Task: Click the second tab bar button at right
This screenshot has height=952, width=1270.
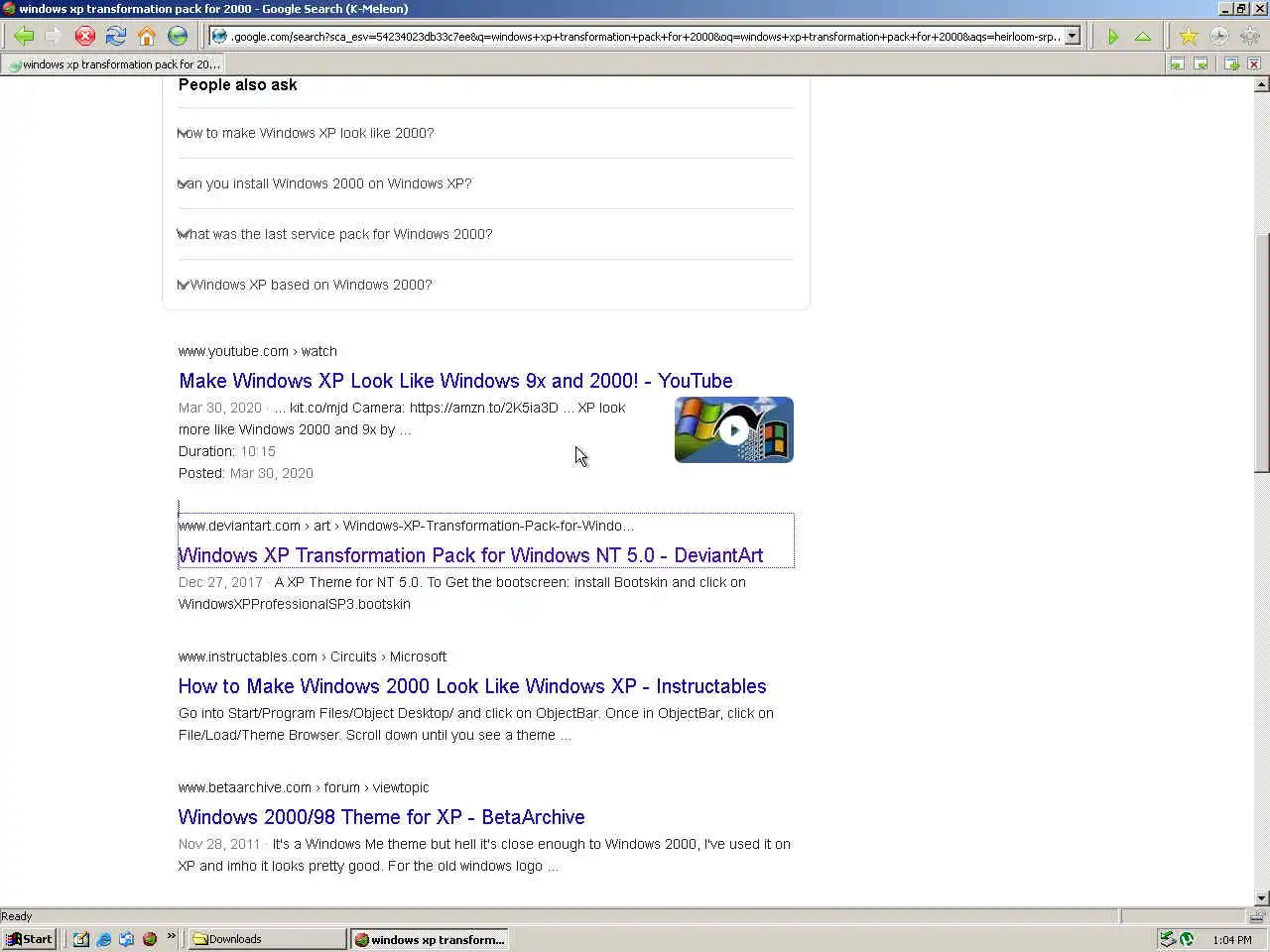Action: [1201, 63]
